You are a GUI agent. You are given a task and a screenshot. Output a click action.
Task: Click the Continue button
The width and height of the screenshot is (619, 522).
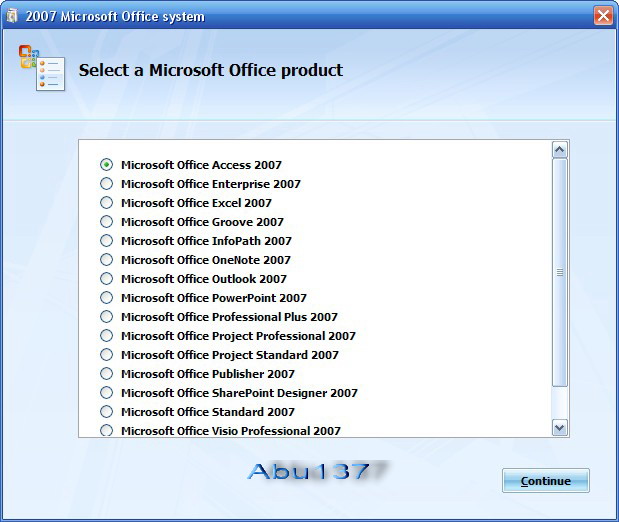pyautogui.click(x=546, y=481)
